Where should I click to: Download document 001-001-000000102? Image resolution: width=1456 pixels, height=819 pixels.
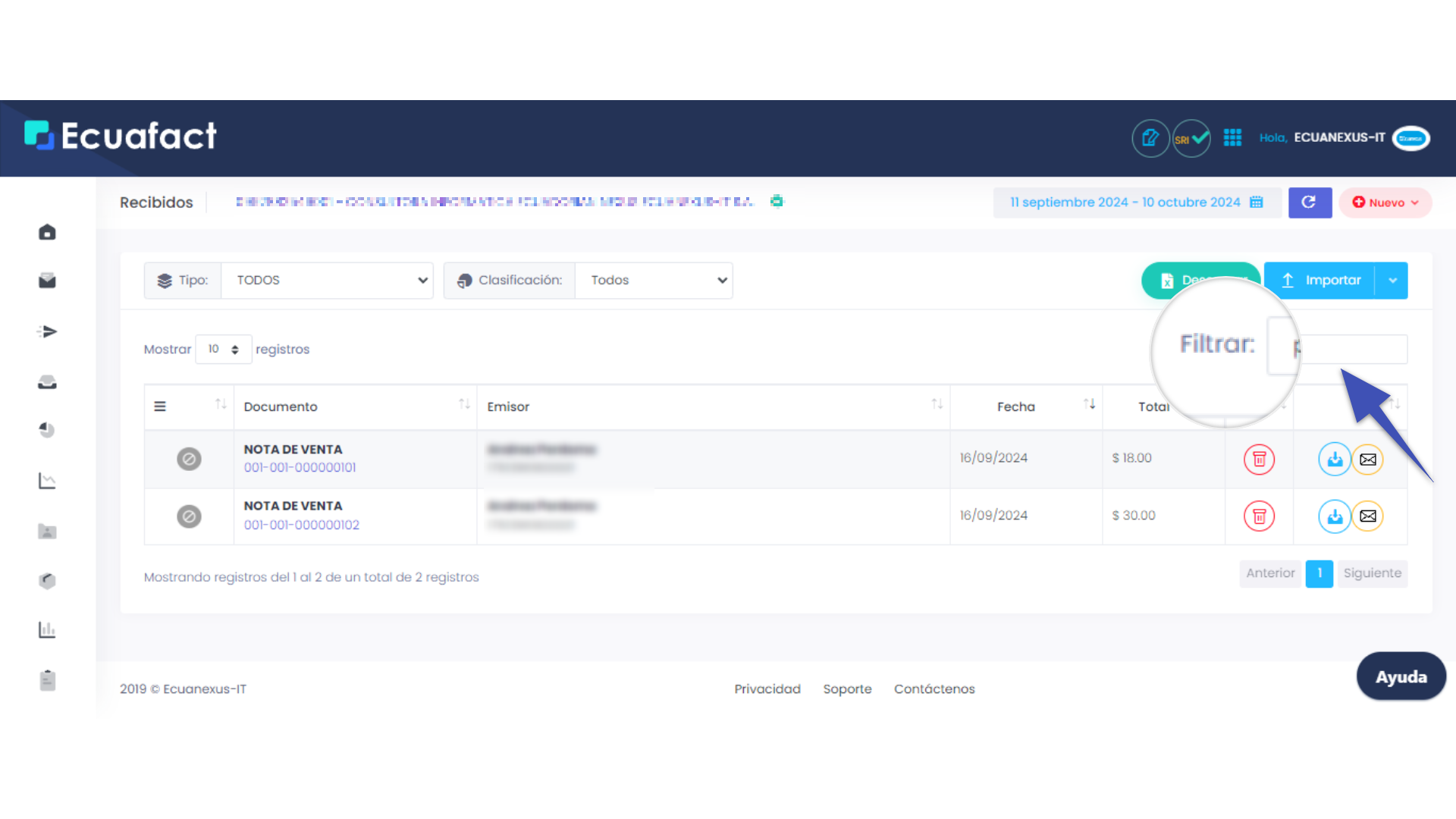pyautogui.click(x=1334, y=516)
